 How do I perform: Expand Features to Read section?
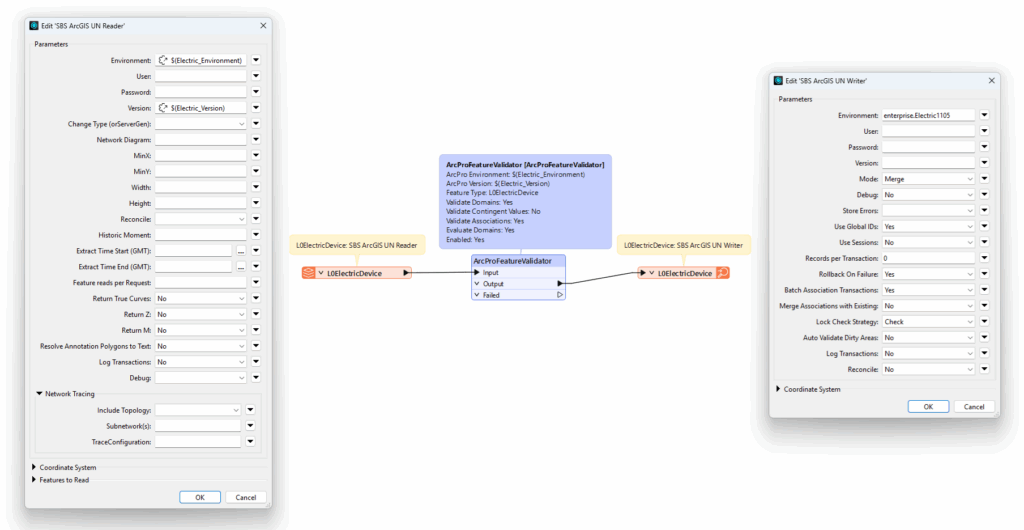(x=33, y=480)
